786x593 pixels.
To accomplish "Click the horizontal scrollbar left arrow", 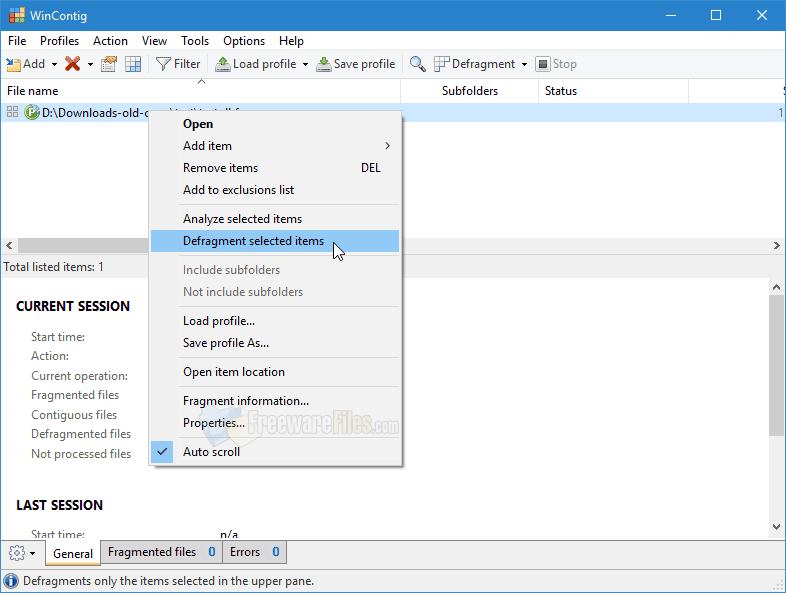I will tap(9, 246).
